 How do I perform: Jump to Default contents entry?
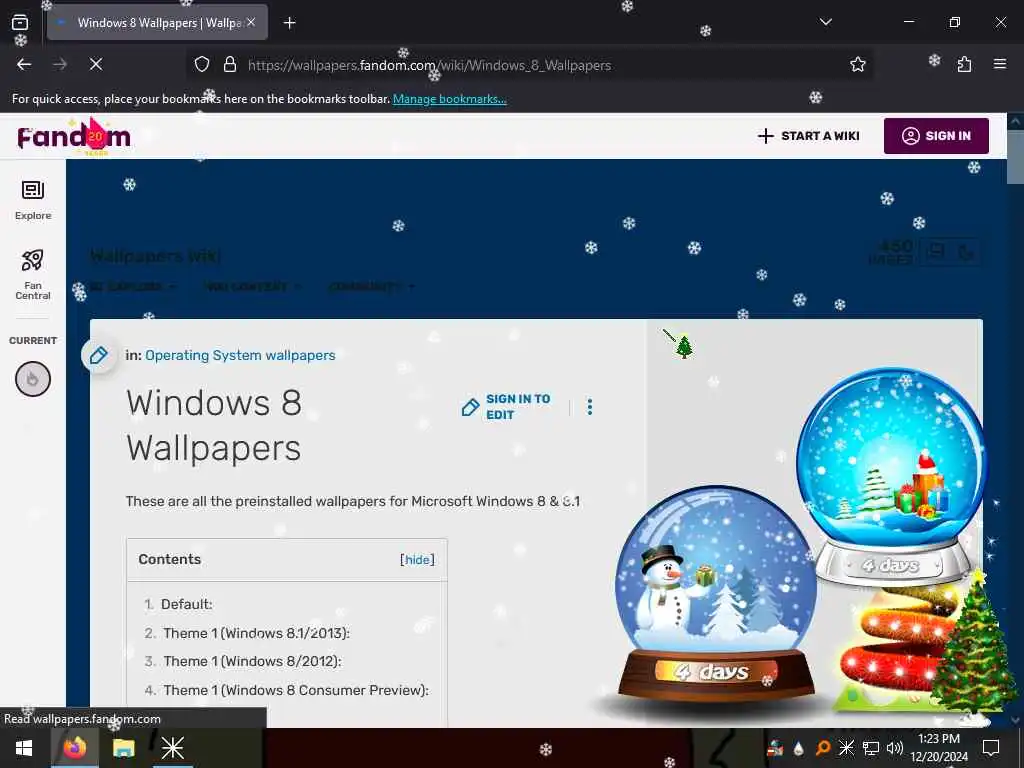coord(186,604)
